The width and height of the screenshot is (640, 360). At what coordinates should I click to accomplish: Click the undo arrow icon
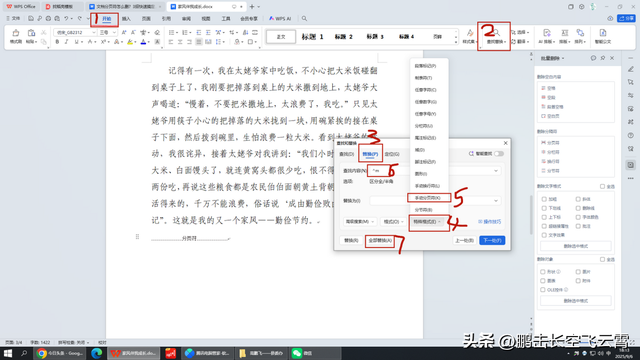click(66, 18)
